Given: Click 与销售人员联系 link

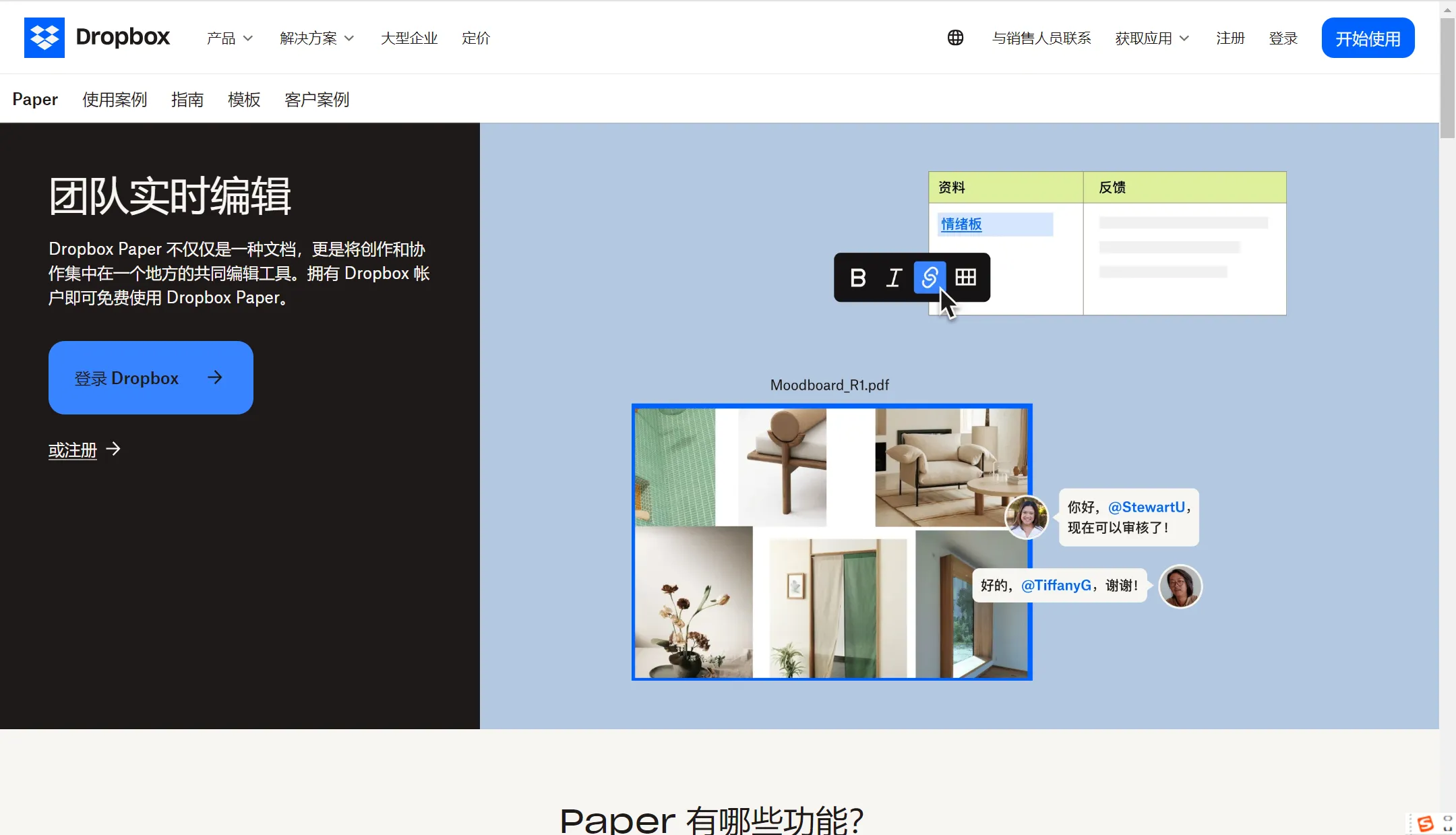Looking at the screenshot, I should pos(1041,38).
